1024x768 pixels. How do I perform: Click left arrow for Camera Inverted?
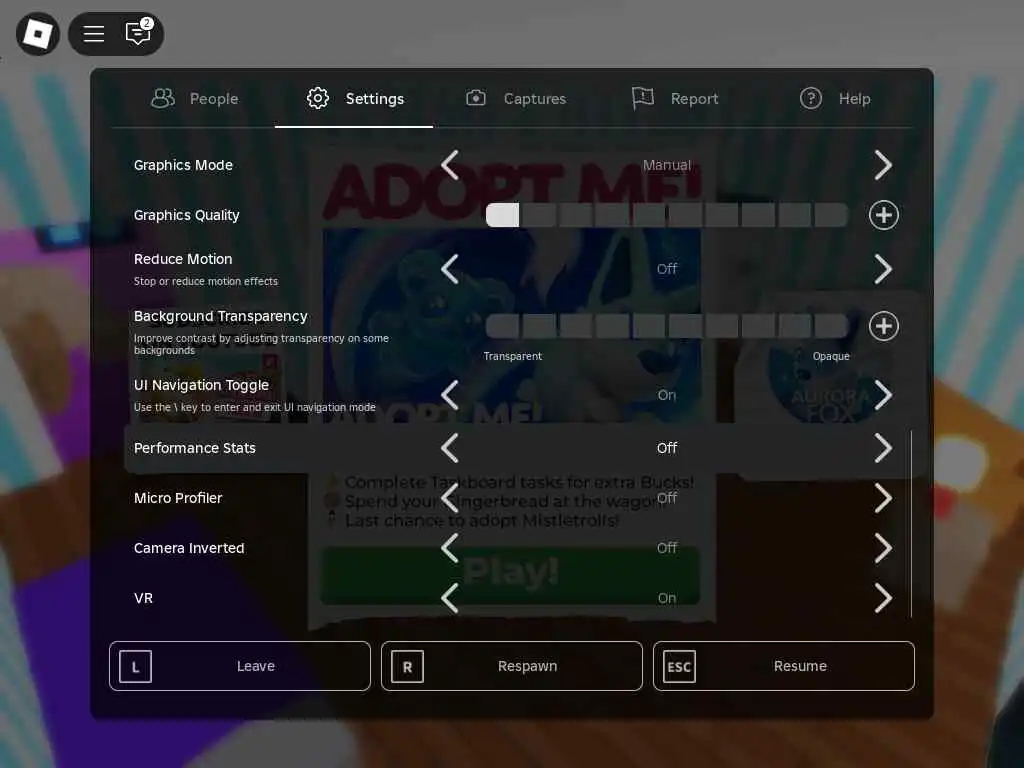click(x=450, y=548)
